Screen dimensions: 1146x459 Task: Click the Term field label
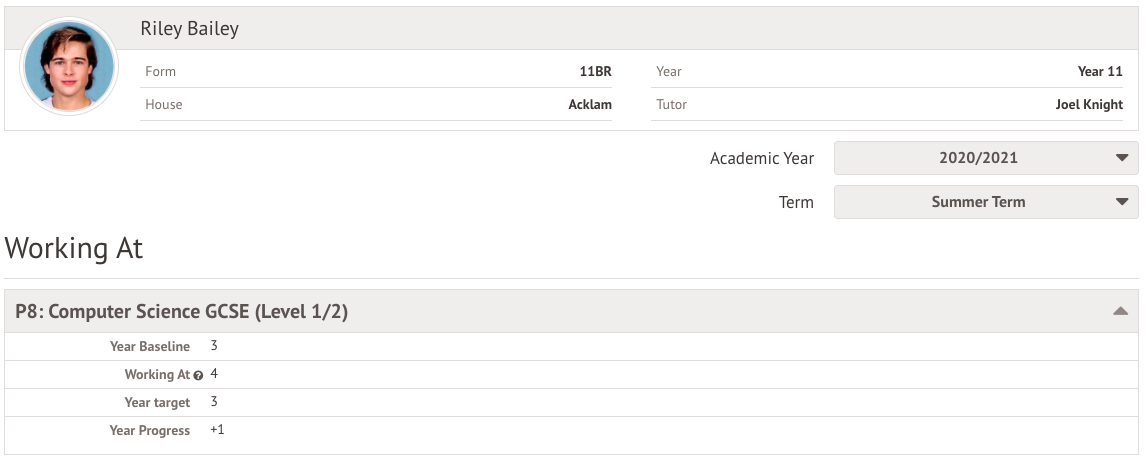(796, 202)
